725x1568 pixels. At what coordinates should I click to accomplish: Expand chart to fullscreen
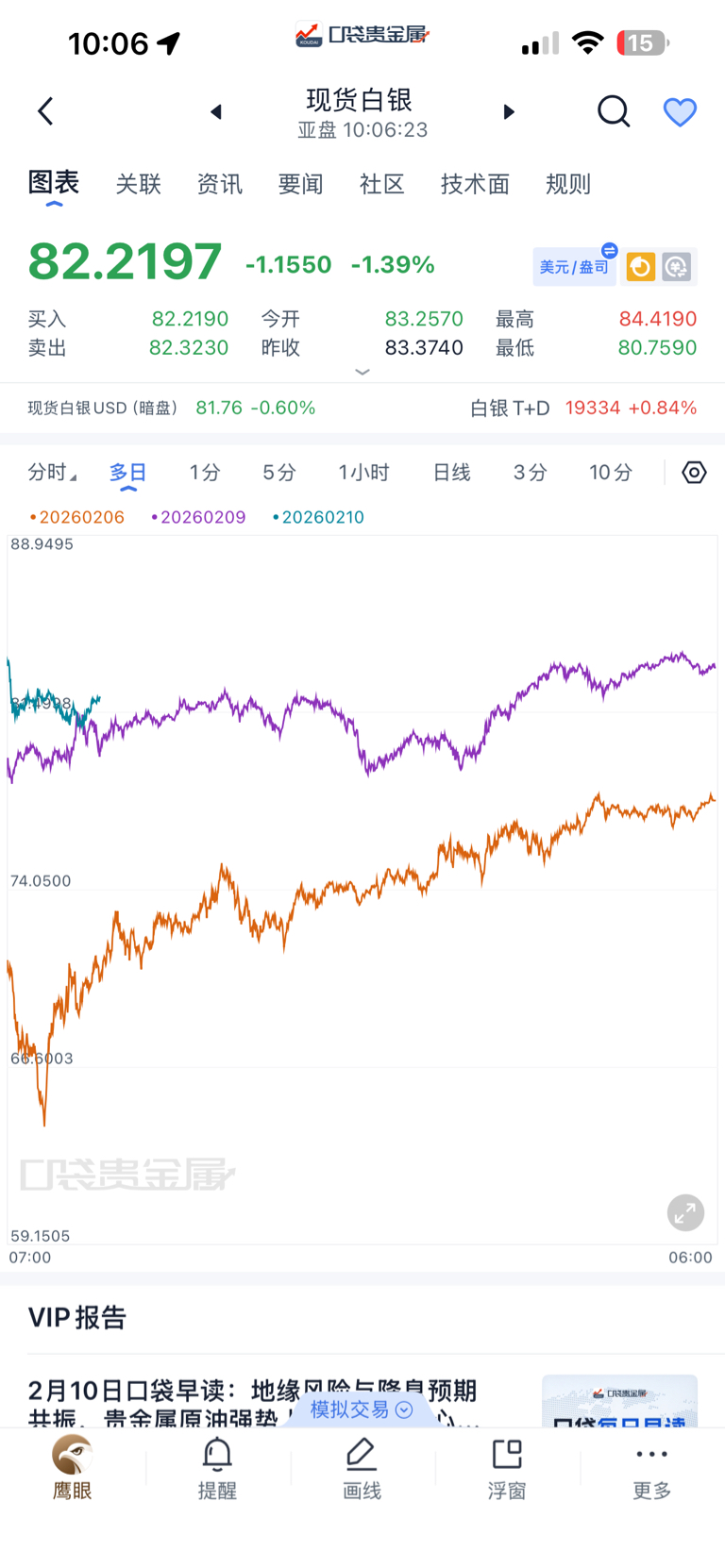(685, 1212)
